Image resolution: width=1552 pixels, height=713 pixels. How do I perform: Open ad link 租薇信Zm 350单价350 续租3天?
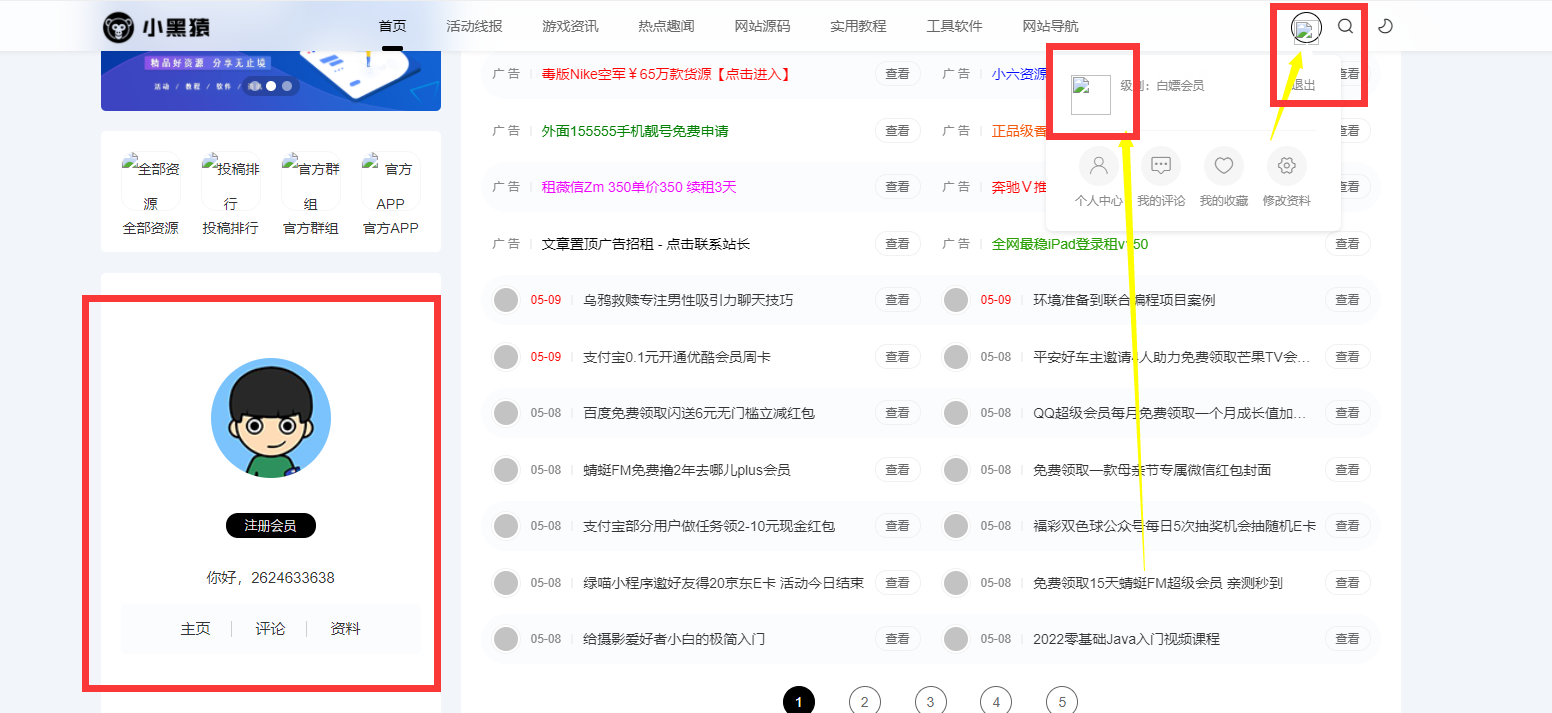coord(639,187)
